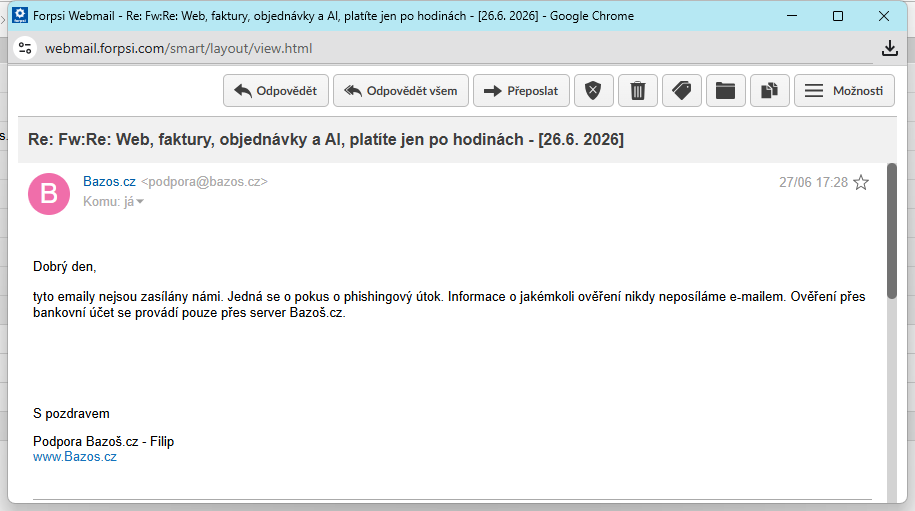Screen dimensions: 915x511
Task: Click the pink B sender avatar
Action: click(49, 194)
